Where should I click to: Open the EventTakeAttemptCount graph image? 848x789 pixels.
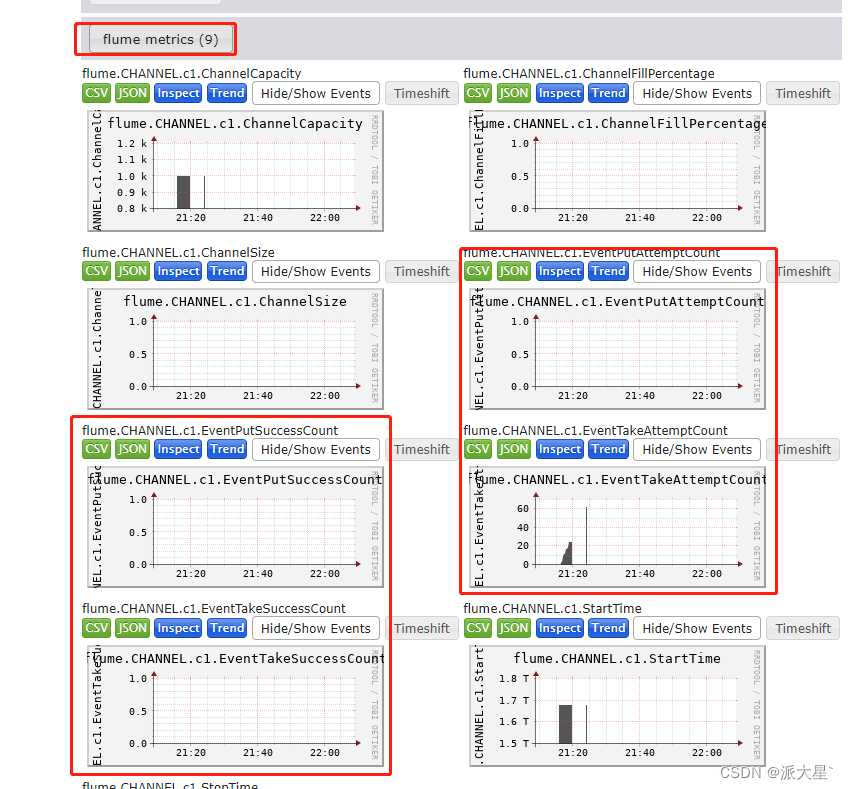point(618,527)
